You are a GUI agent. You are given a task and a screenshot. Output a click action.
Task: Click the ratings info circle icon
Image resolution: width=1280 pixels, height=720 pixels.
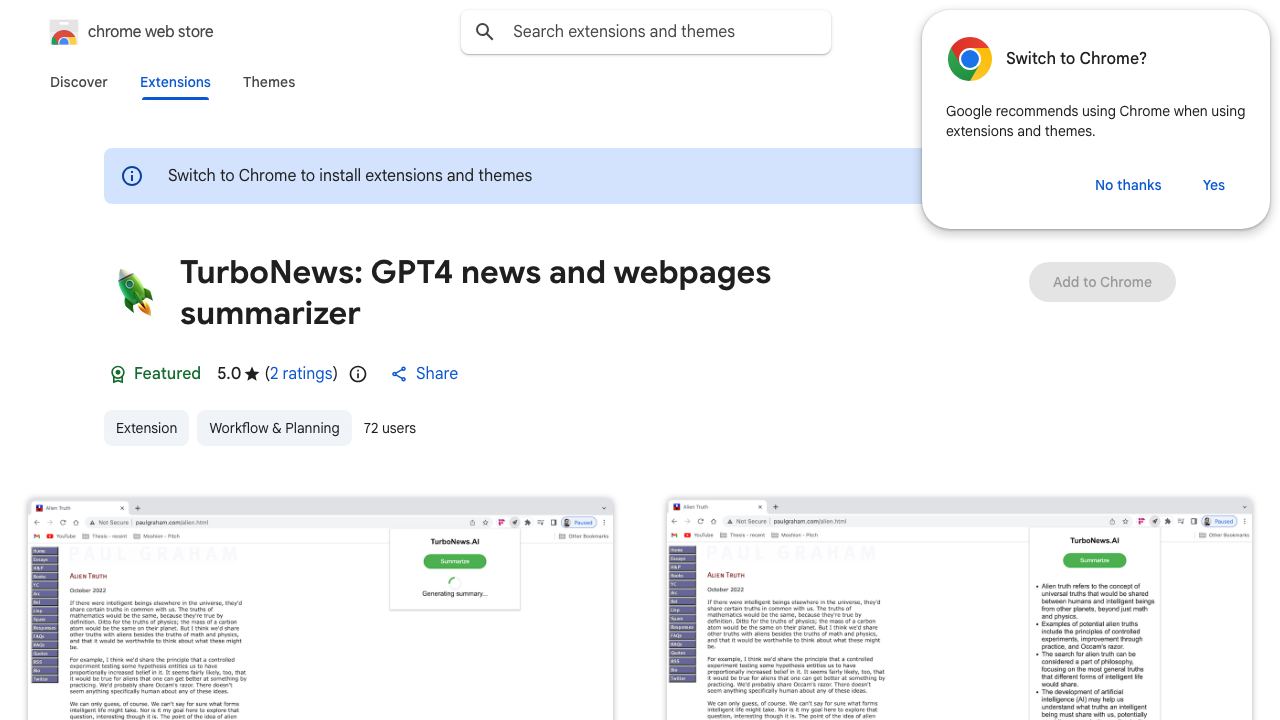click(x=358, y=374)
